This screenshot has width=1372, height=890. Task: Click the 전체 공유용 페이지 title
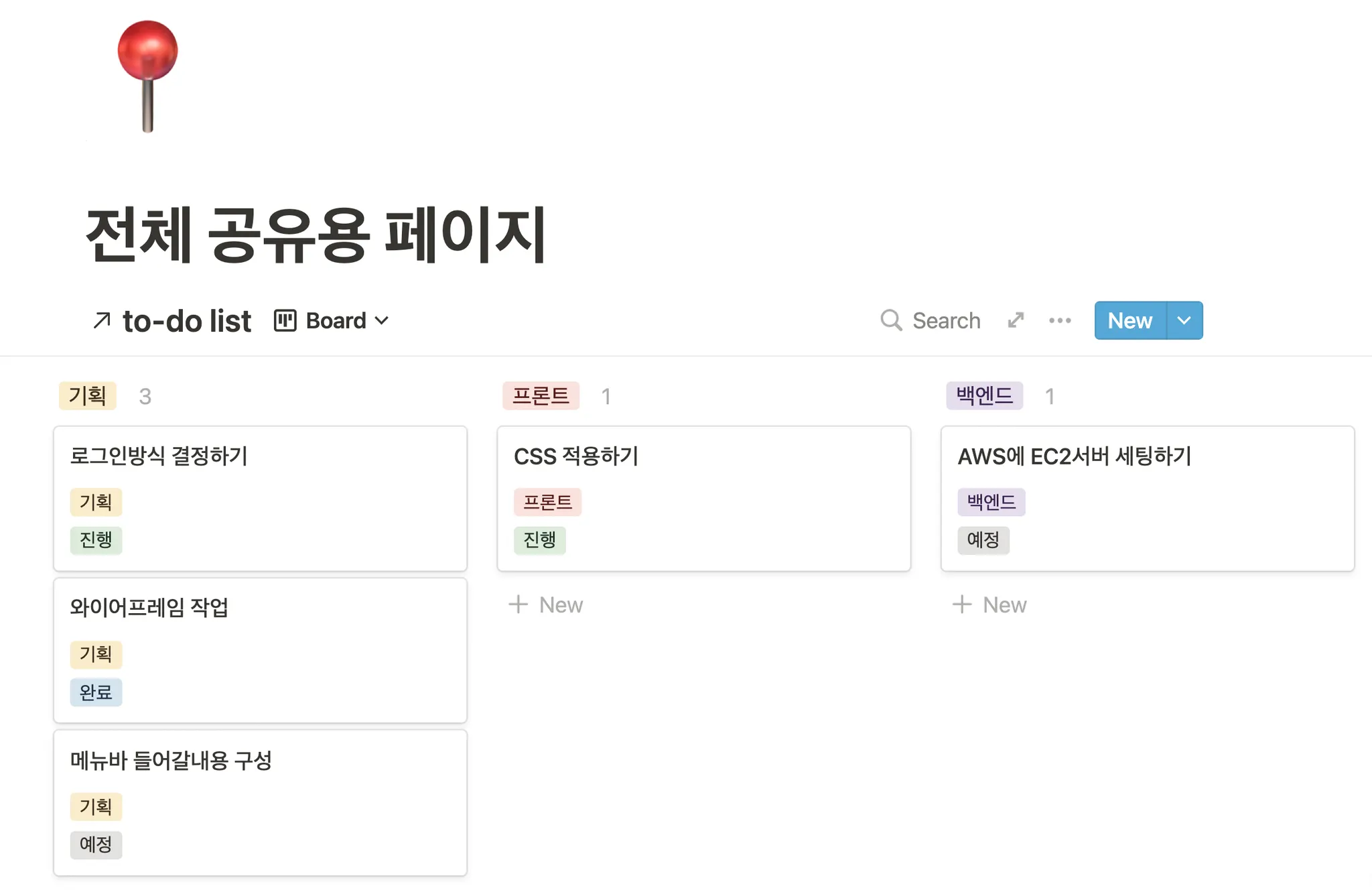(x=316, y=235)
